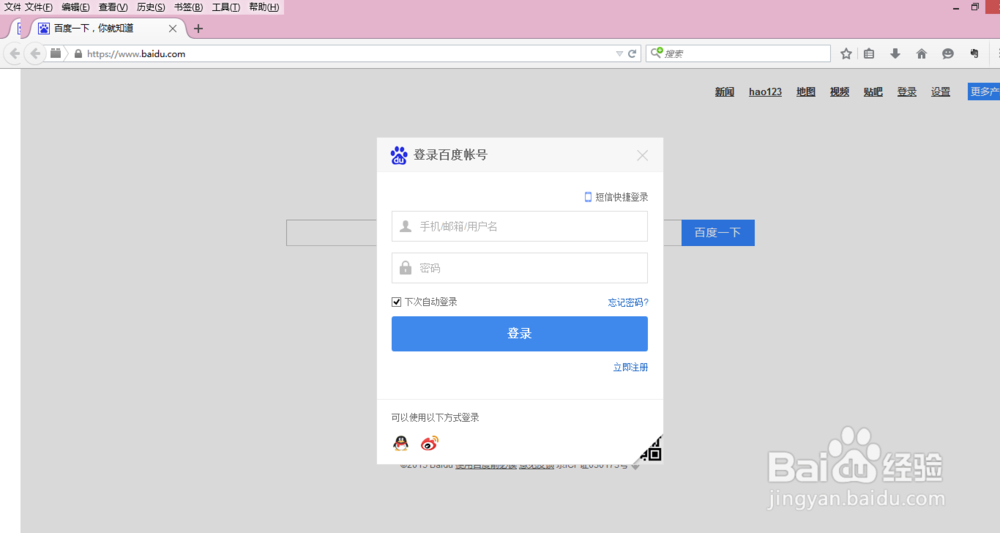
Task: Open a new tab with plus button
Action: (x=198, y=29)
